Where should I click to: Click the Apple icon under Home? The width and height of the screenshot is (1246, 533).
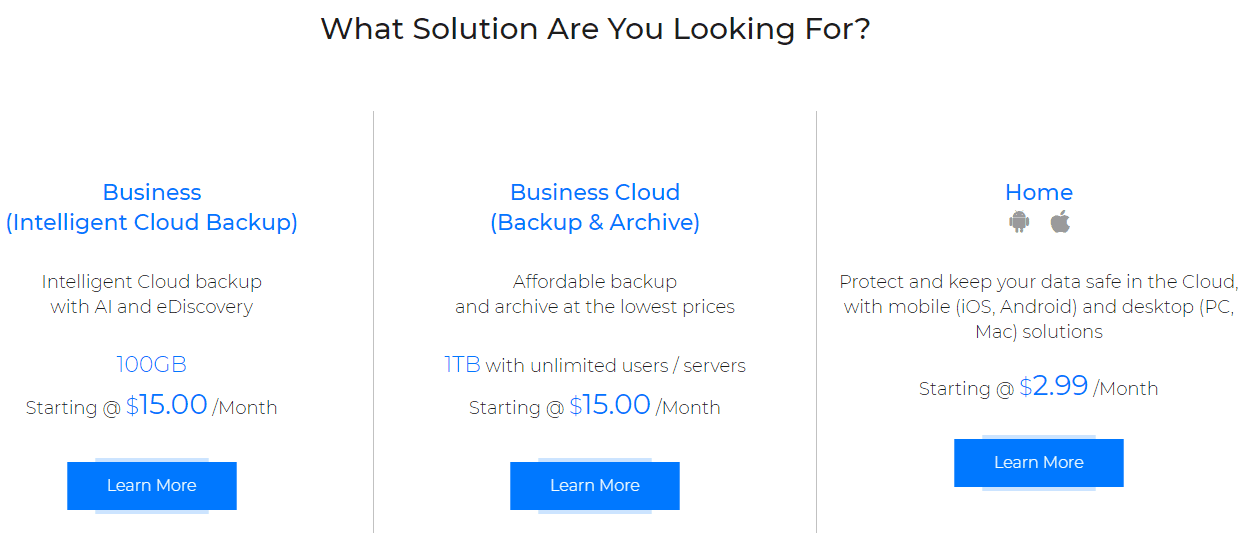click(x=1060, y=222)
